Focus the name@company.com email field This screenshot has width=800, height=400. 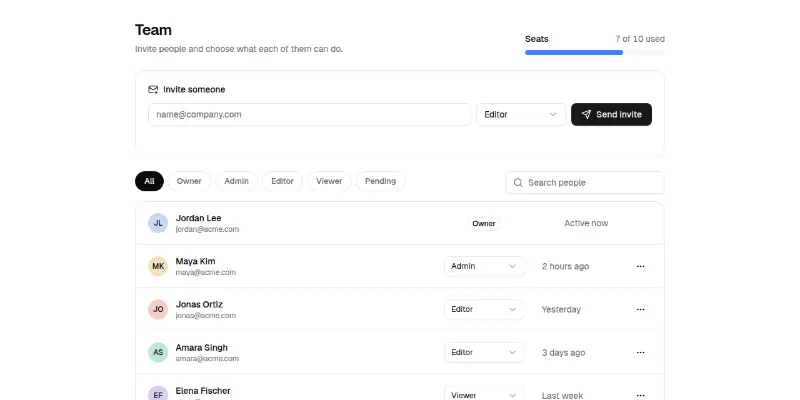(310, 114)
